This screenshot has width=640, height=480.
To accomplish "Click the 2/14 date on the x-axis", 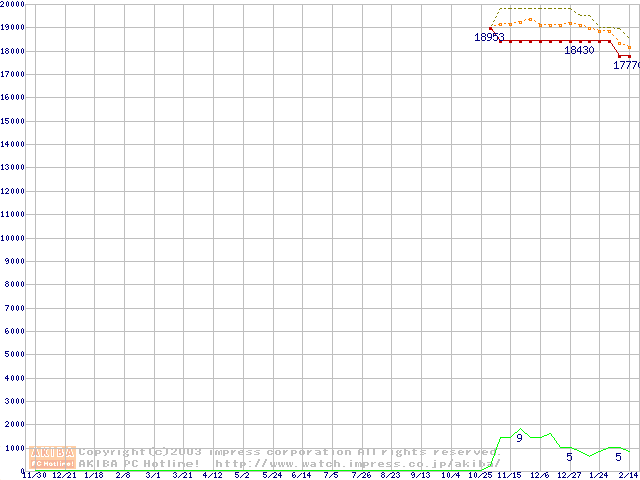I will (628, 475).
